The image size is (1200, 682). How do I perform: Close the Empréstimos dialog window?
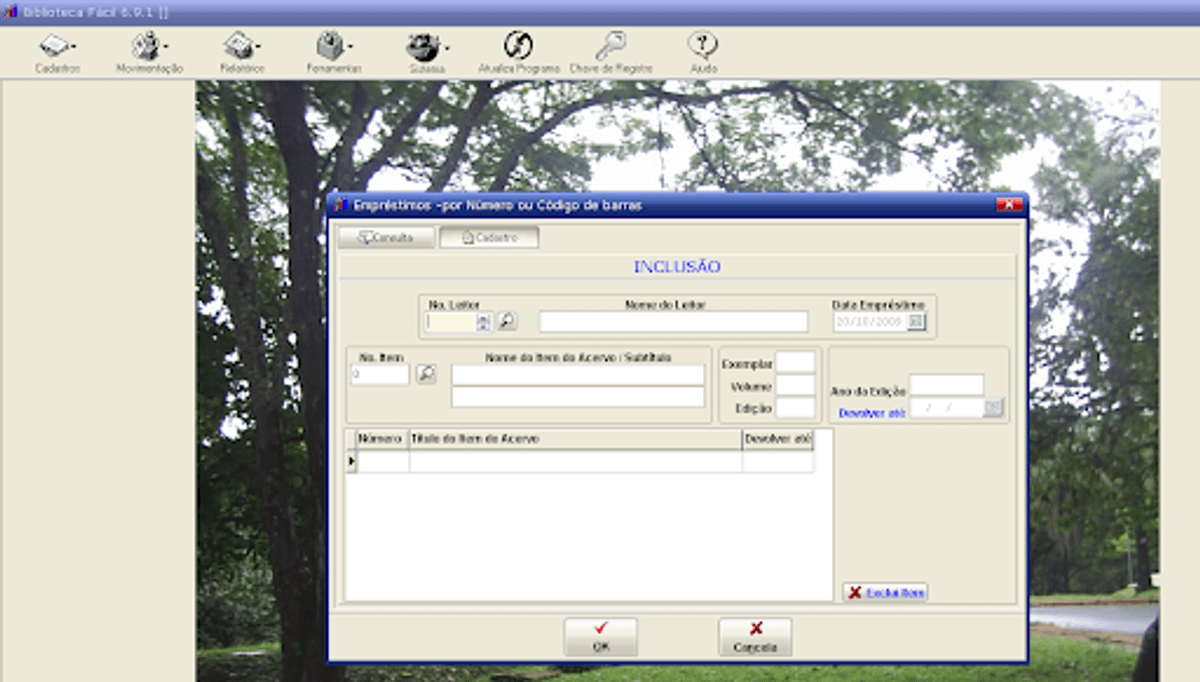coord(1010,205)
